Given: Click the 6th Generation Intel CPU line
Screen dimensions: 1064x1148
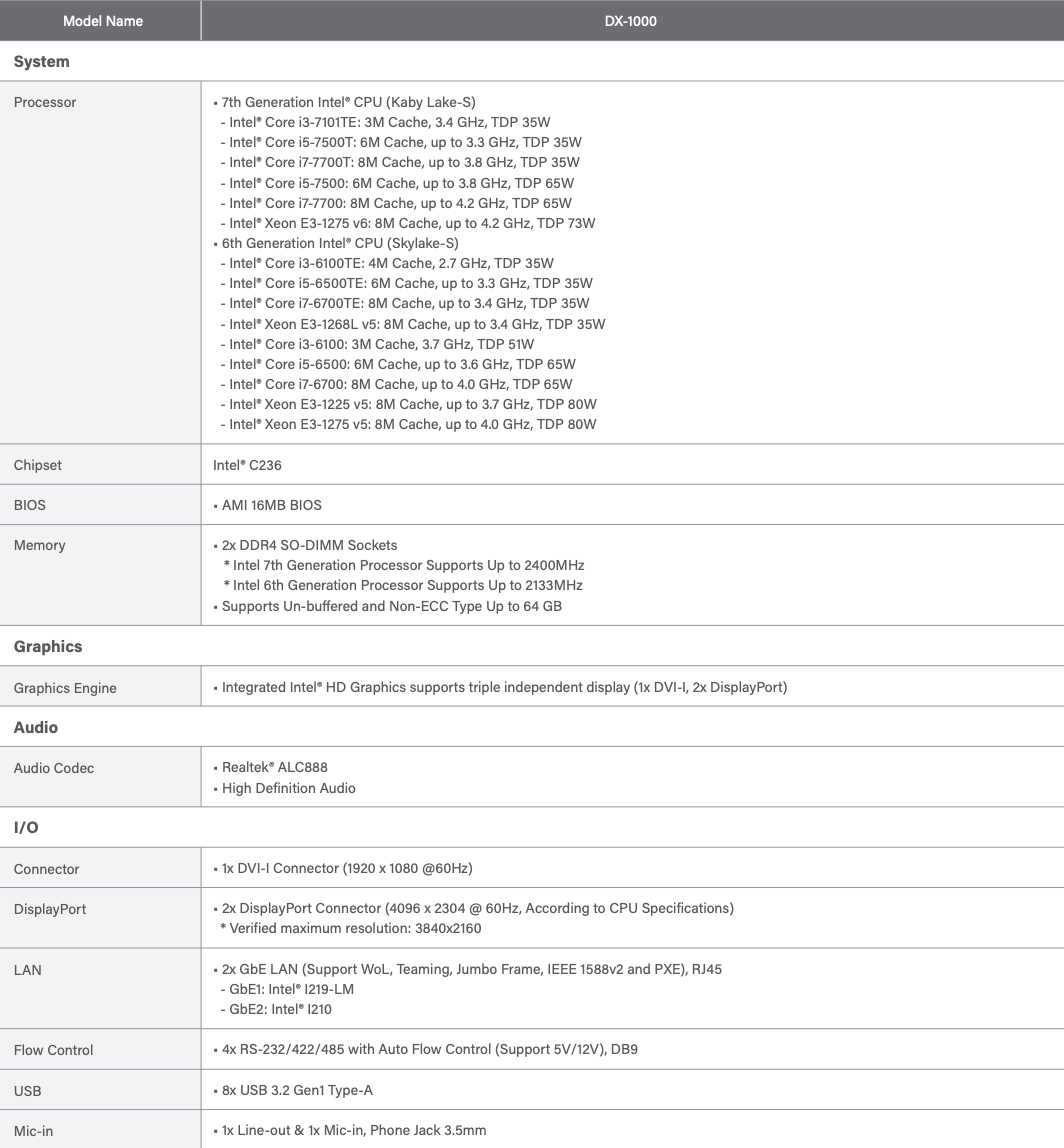Looking at the screenshot, I should point(340,243).
